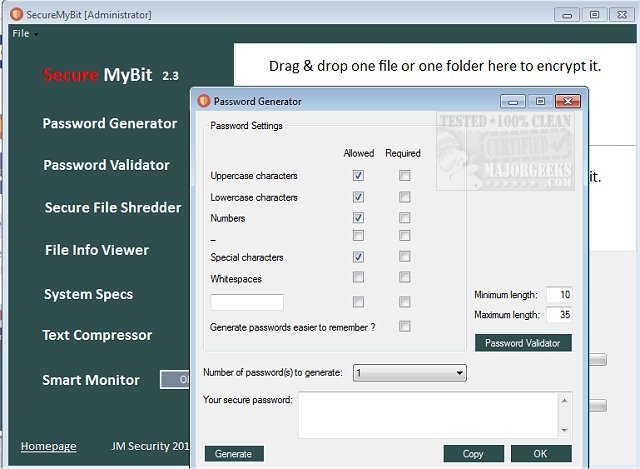640x469 pixels.
Task: Check Allowed for Whitespaces
Action: click(x=358, y=278)
